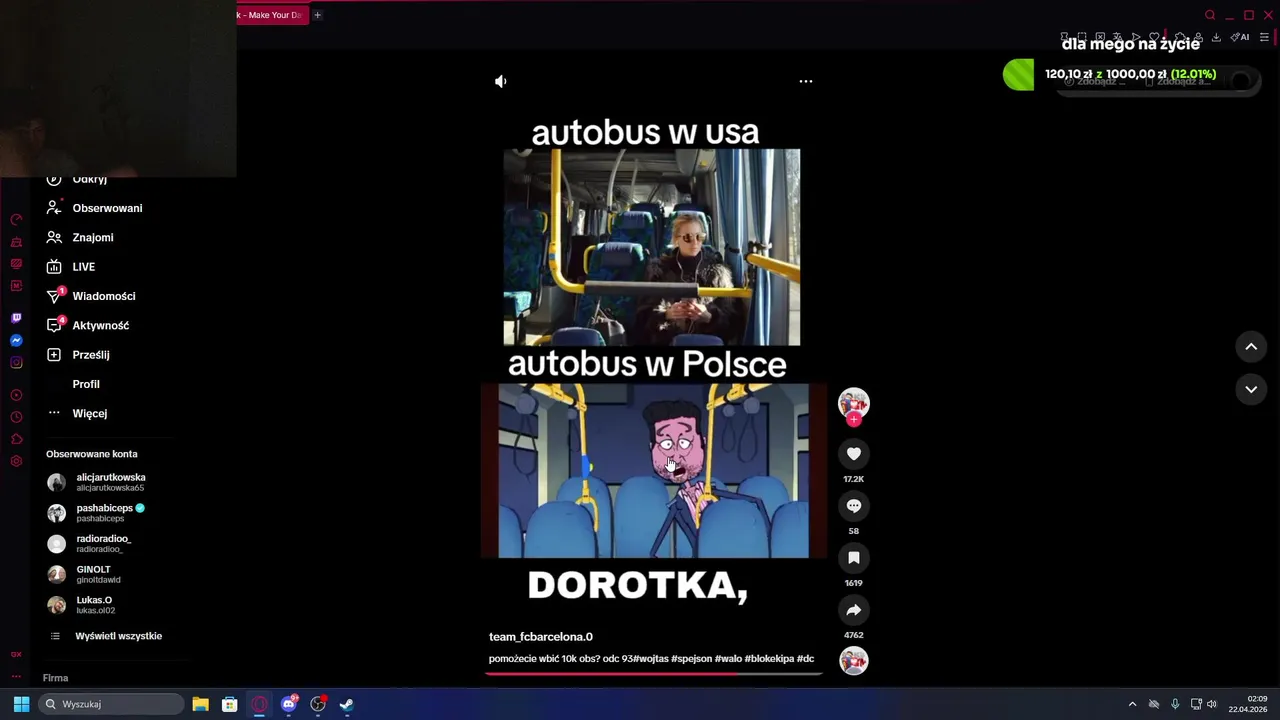Open Obserwowani in the sidebar
1280x720 pixels.
coord(95,208)
